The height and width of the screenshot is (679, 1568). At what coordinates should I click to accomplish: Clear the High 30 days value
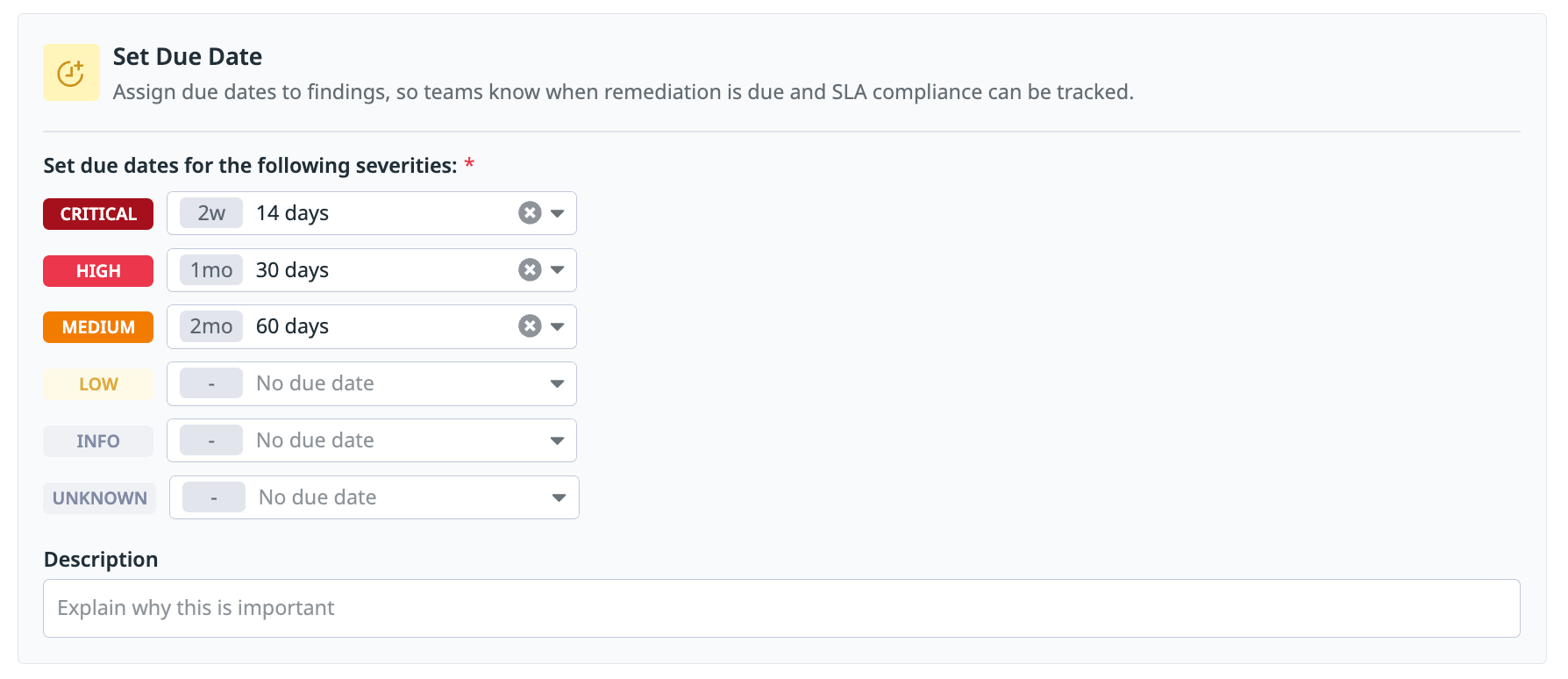(x=529, y=269)
